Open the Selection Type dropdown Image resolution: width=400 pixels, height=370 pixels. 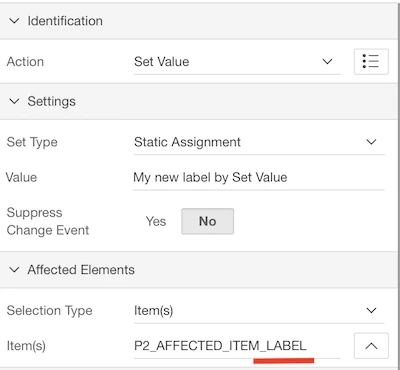click(259, 311)
